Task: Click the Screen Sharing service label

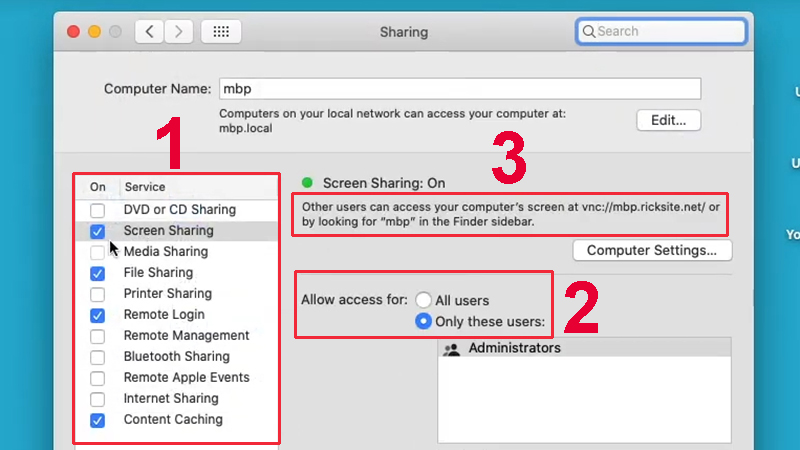Action: (169, 231)
